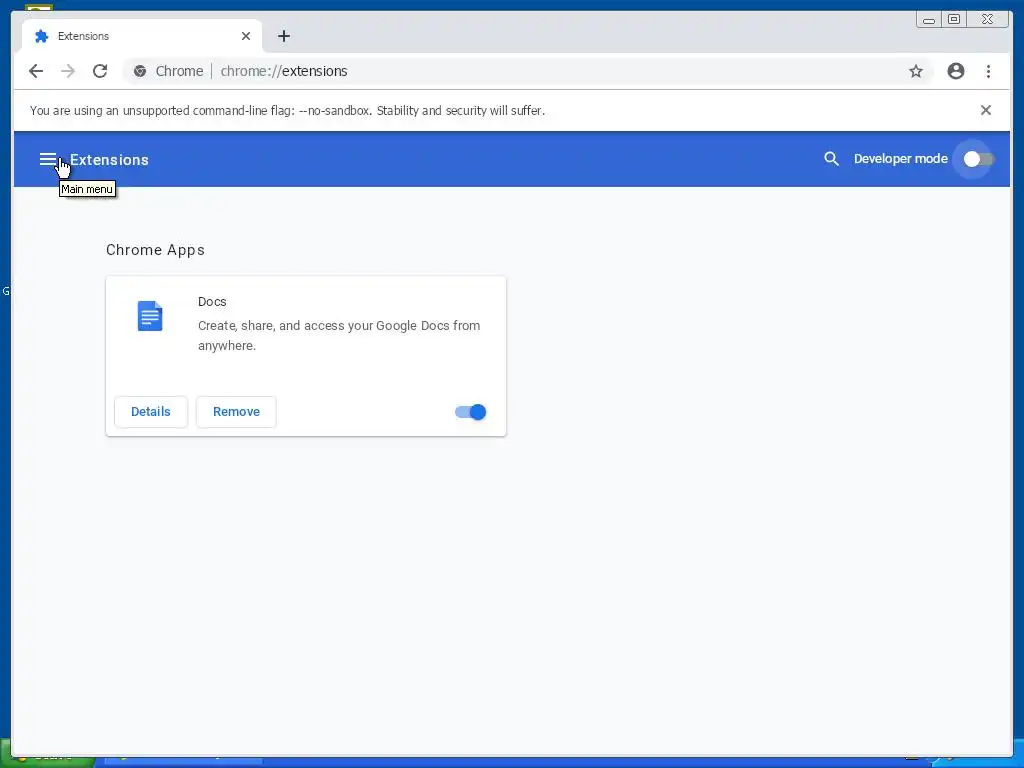
Task: Click the Docs app icon
Action: pos(150,316)
